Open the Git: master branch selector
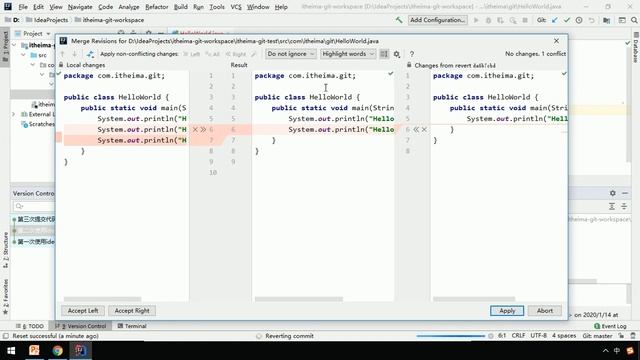Image resolution: width=640 pixels, height=360 pixels. pyautogui.click(x=597, y=336)
